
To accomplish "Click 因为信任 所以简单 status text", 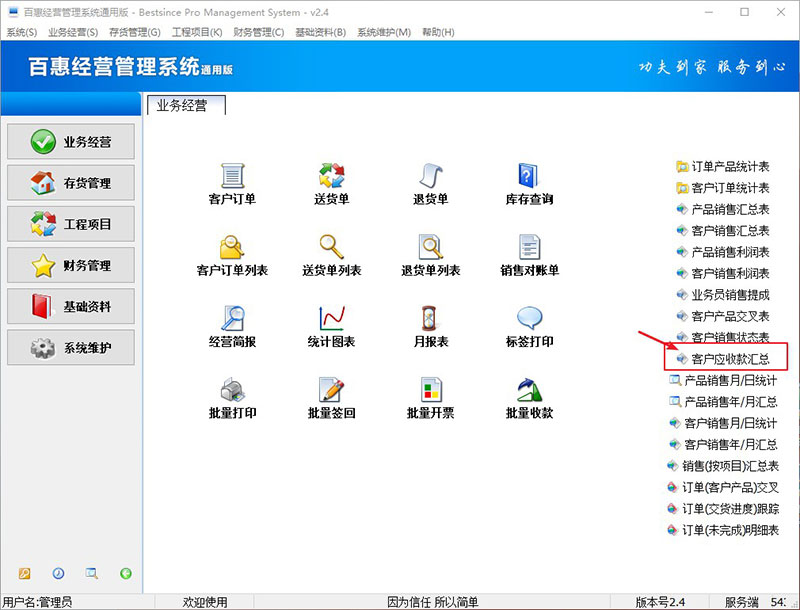I will click(433, 602).
